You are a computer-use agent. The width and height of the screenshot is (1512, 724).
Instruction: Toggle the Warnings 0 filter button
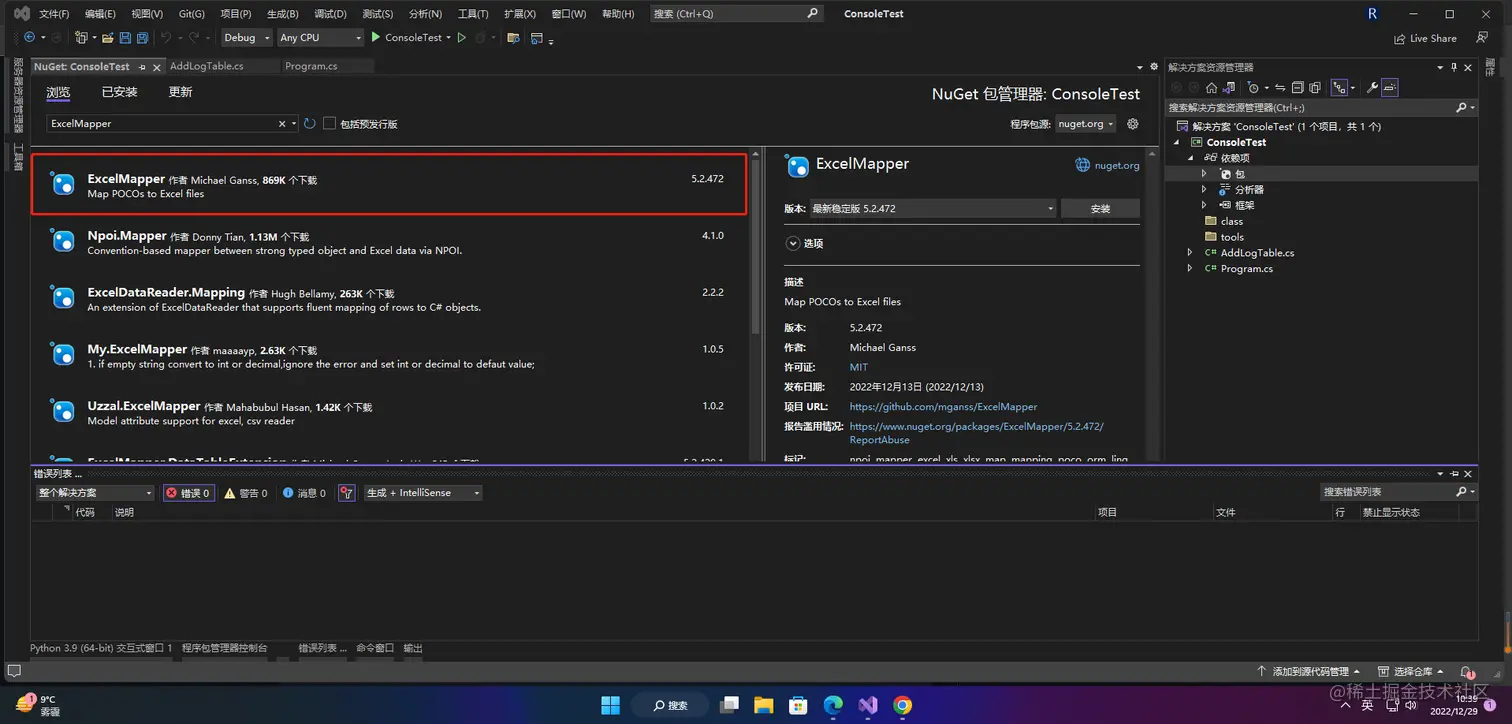coord(245,493)
